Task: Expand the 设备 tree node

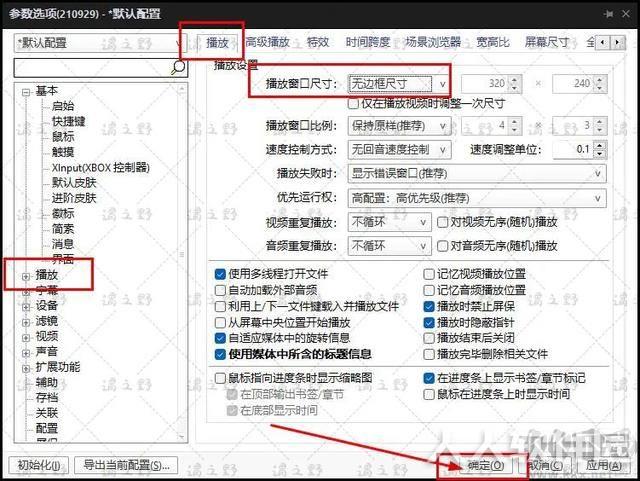Action: [x=26, y=307]
